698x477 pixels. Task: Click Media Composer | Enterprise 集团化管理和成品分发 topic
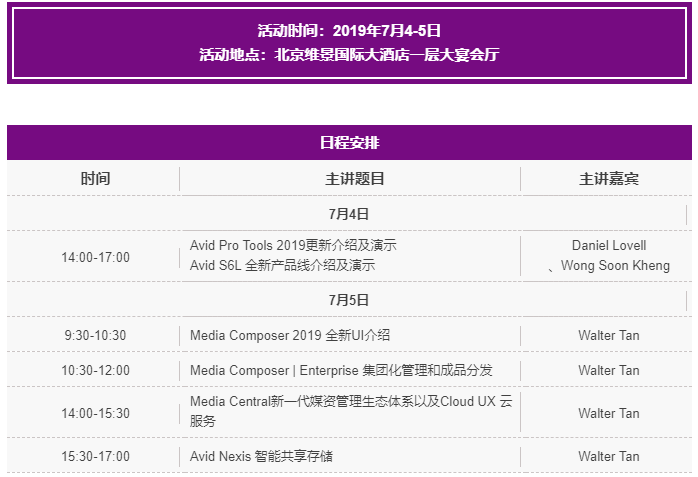341,370
